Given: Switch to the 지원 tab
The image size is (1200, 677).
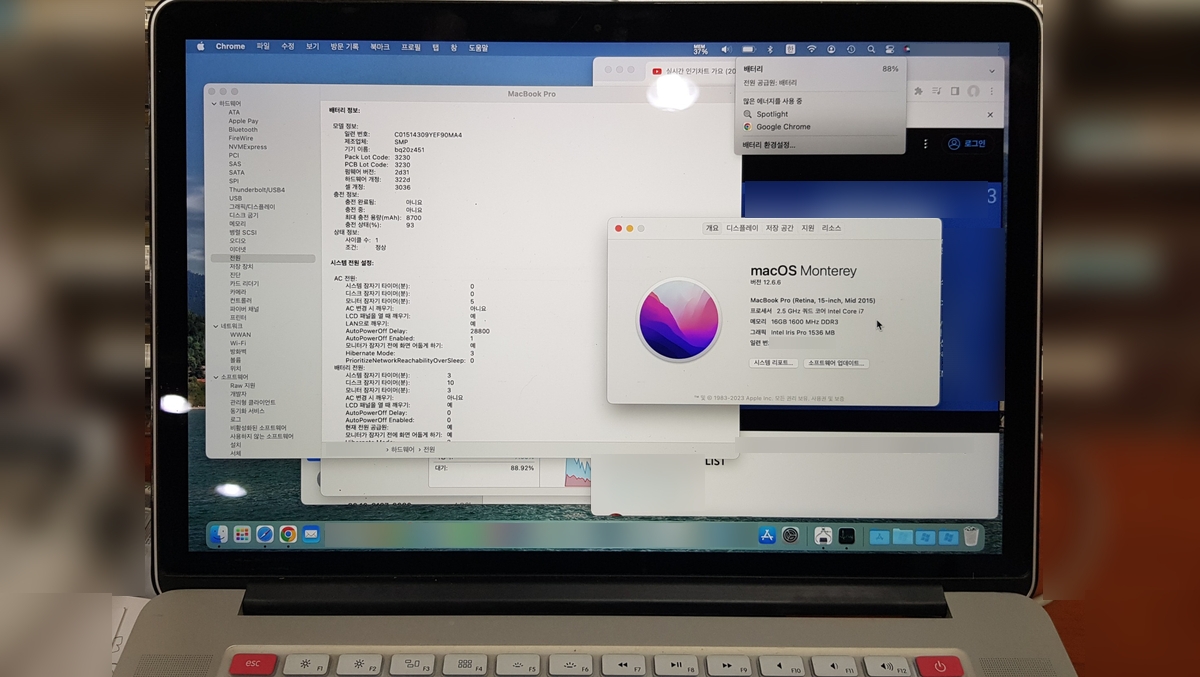Looking at the screenshot, I should 808,228.
